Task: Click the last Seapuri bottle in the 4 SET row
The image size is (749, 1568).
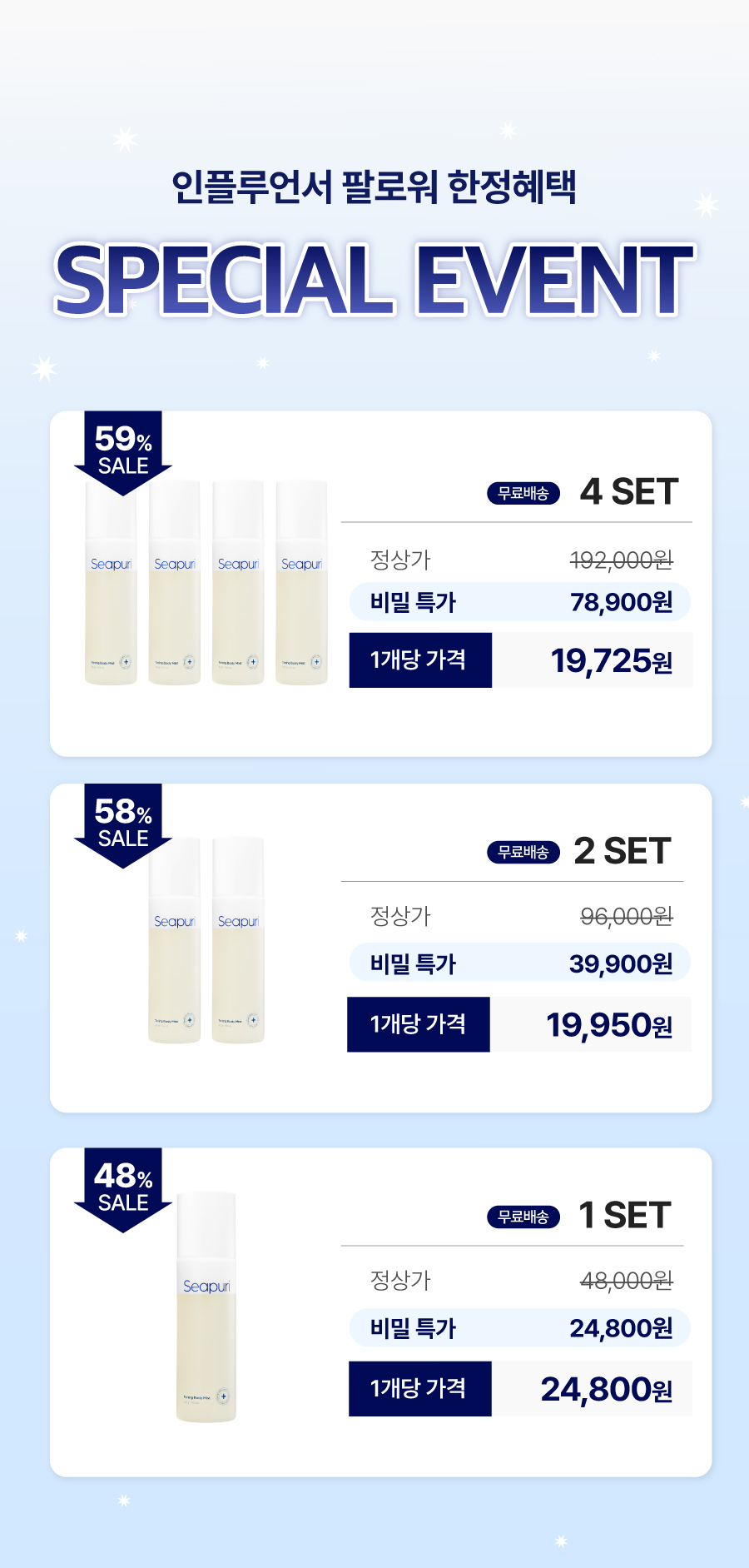Action: [301, 583]
